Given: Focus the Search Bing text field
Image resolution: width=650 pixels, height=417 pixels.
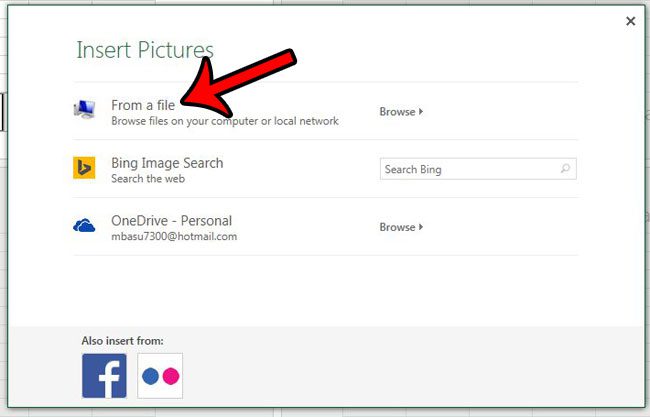Looking at the screenshot, I should pos(468,169).
